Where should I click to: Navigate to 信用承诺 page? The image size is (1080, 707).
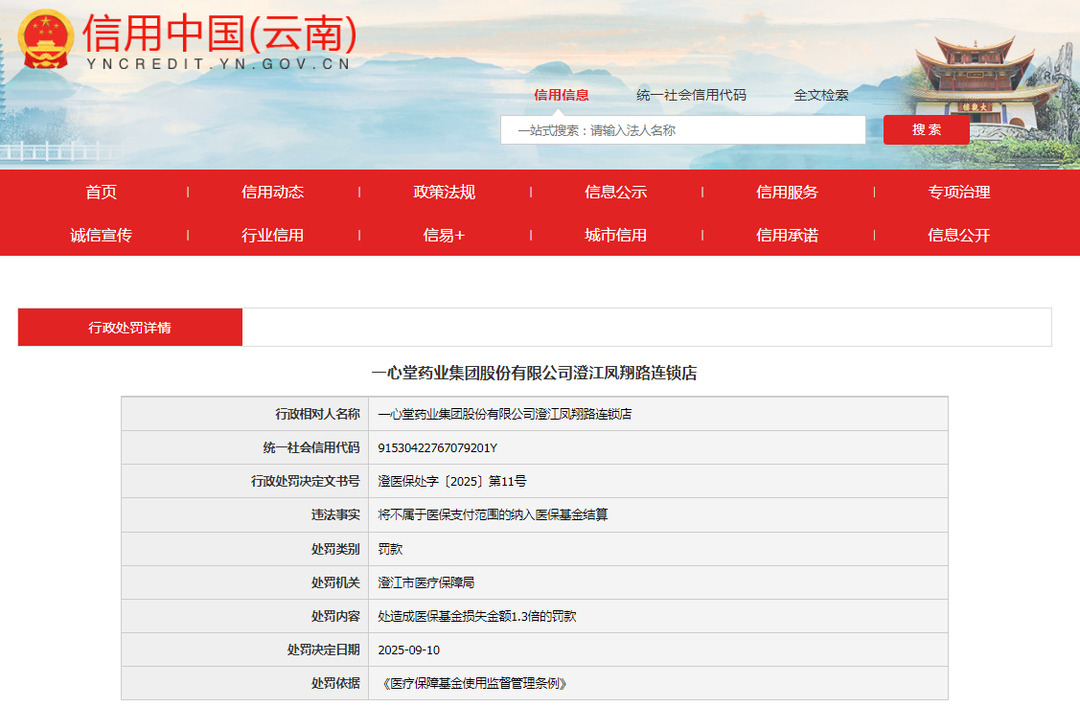787,235
